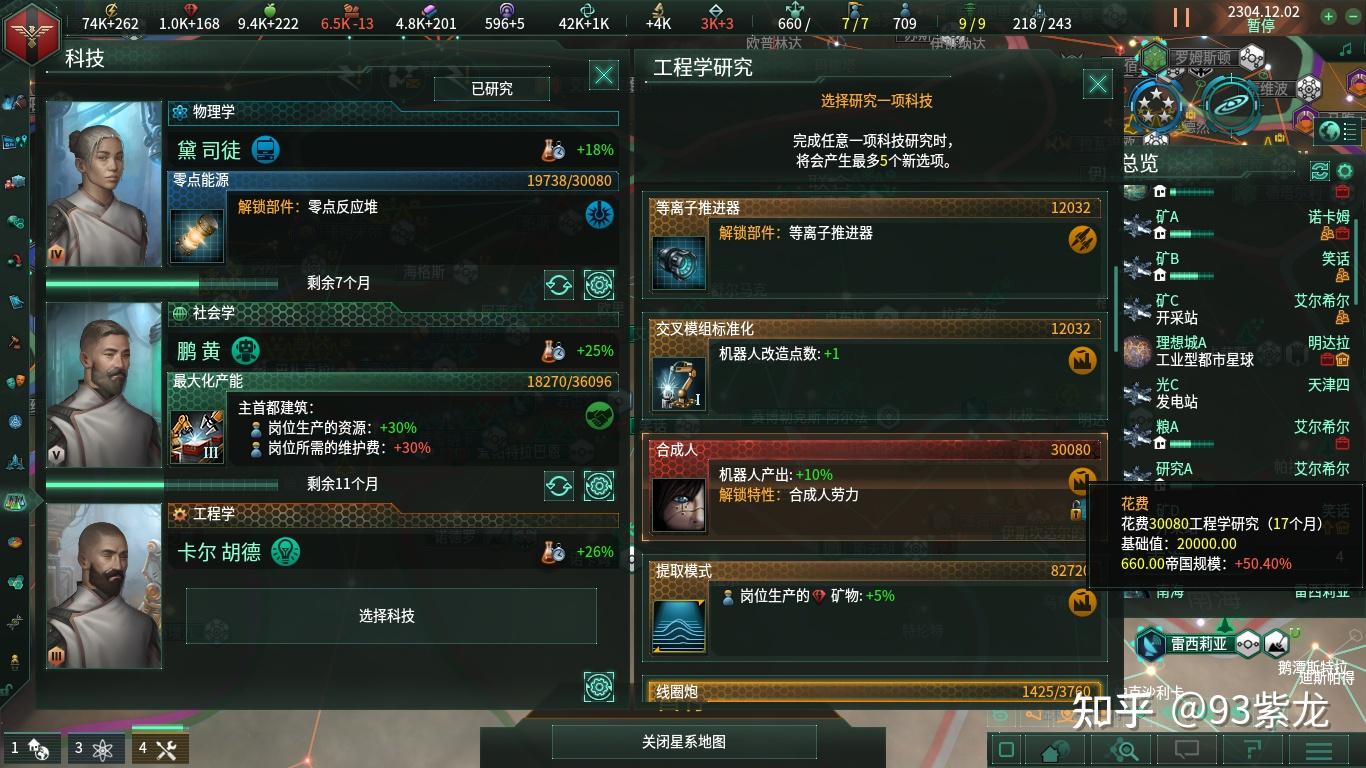Select the Synthetics technology portrait icon
Viewport: 1366px width, 768px height.
coord(679,505)
